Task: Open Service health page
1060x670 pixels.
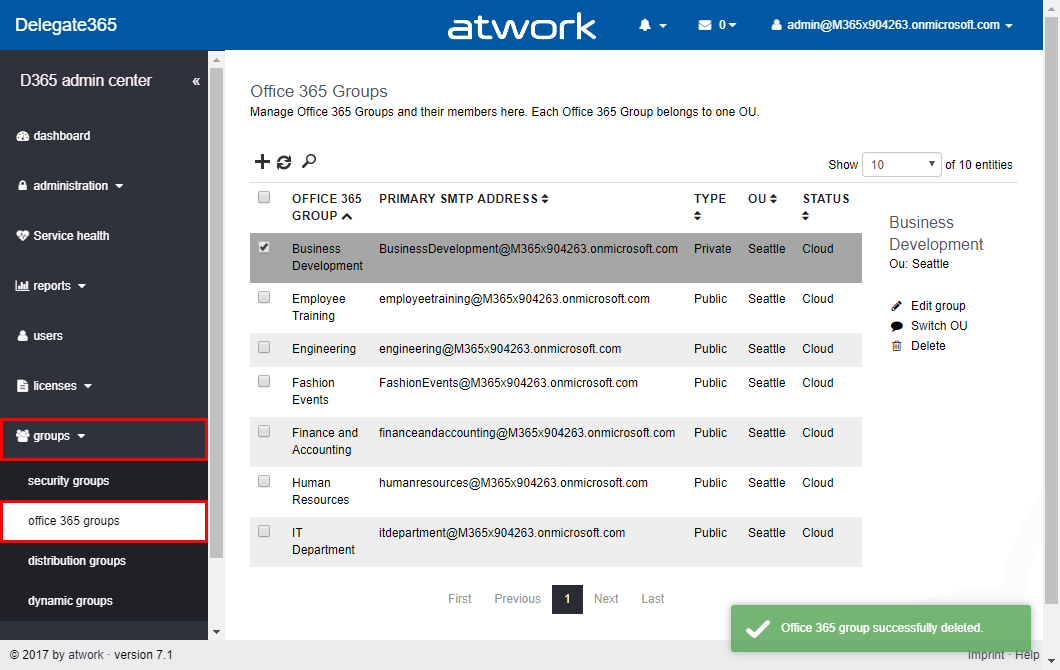Action: 71,236
